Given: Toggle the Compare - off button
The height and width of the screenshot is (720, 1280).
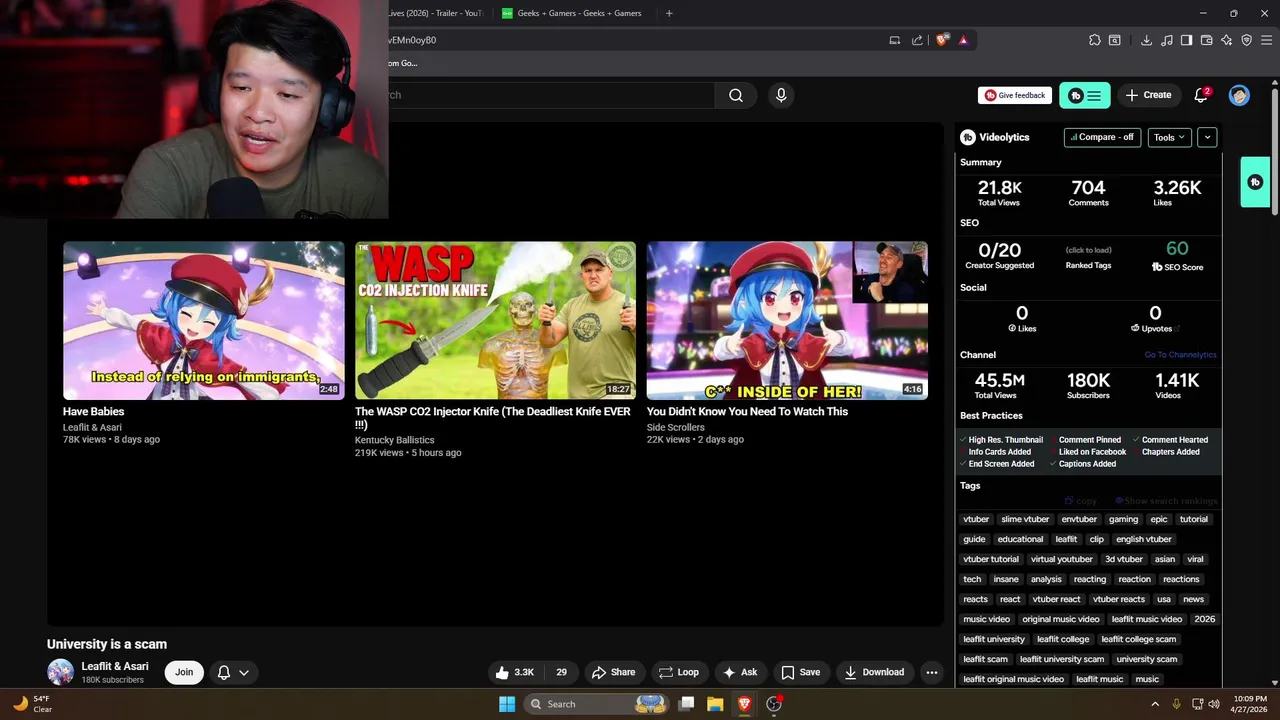Looking at the screenshot, I should point(1102,137).
